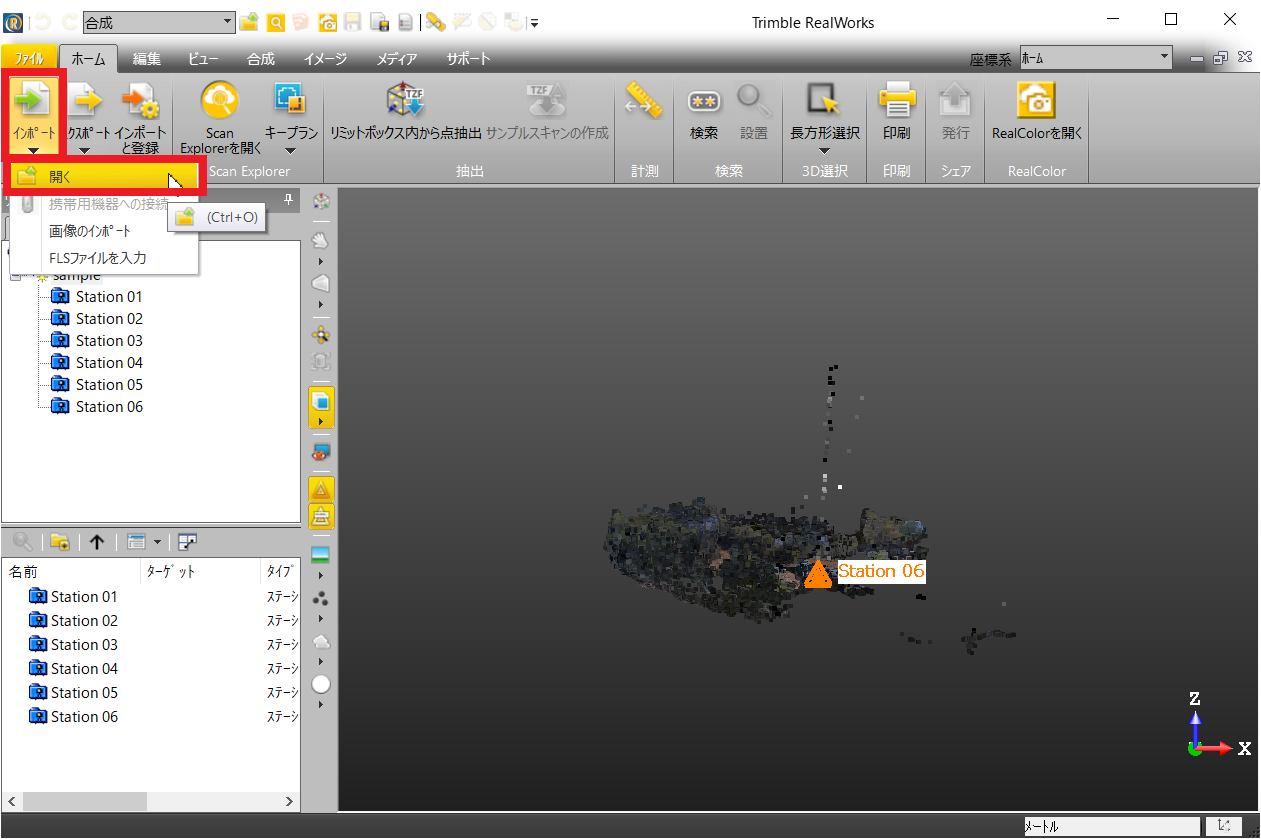Expand the rectangle selection dropdown arrow
This screenshot has width=1261, height=839.
pyautogui.click(x=824, y=151)
